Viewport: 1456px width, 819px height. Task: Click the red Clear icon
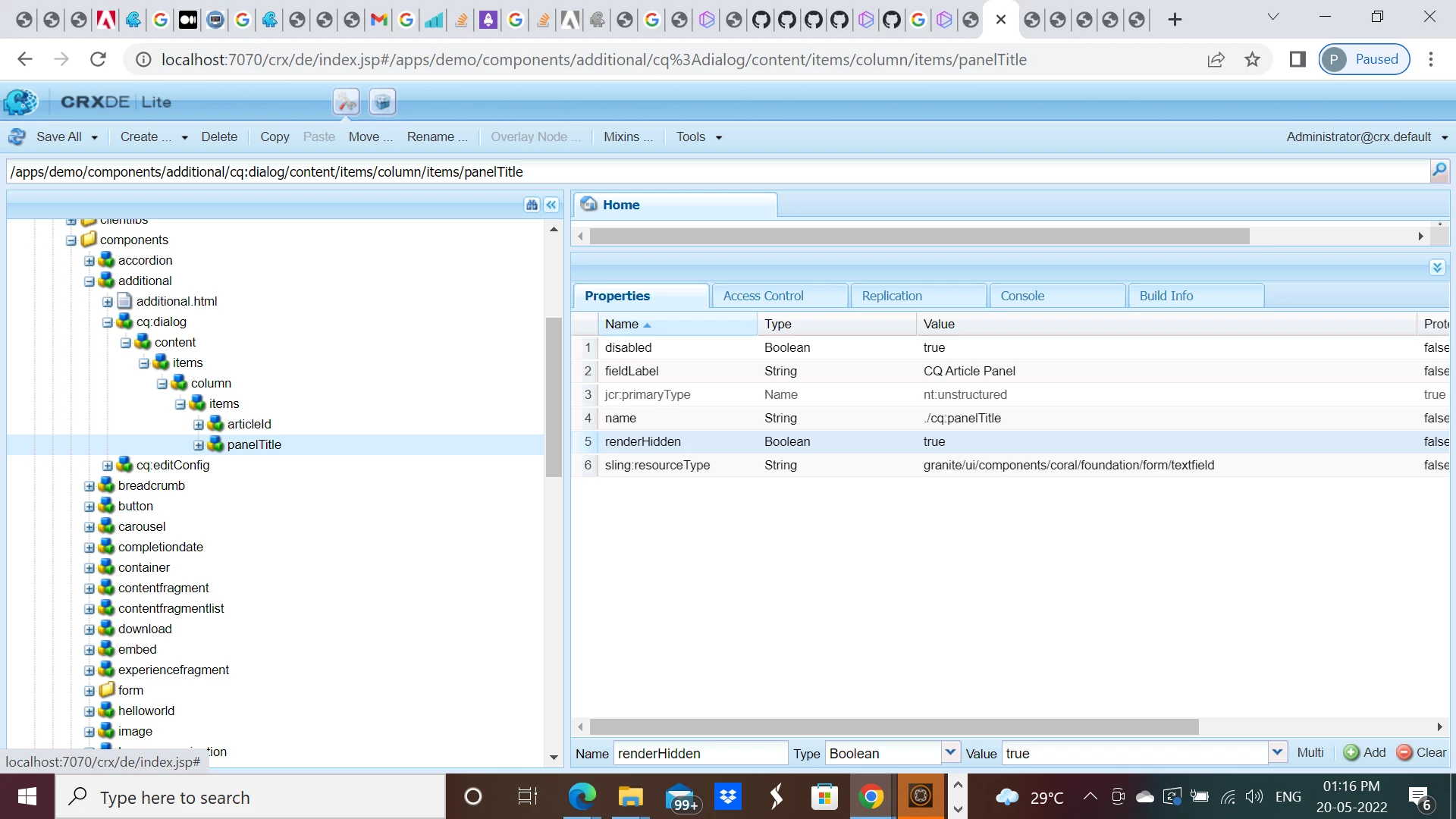[1404, 752]
